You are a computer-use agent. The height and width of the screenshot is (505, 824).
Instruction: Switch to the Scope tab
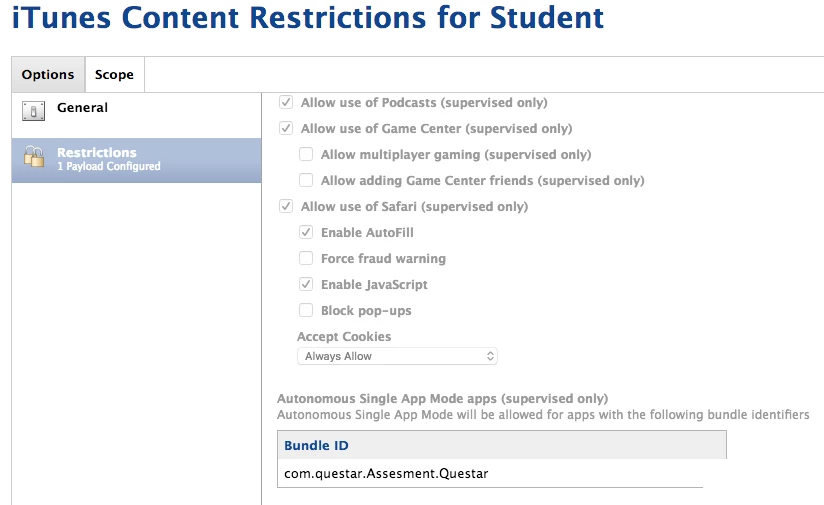(x=114, y=75)
